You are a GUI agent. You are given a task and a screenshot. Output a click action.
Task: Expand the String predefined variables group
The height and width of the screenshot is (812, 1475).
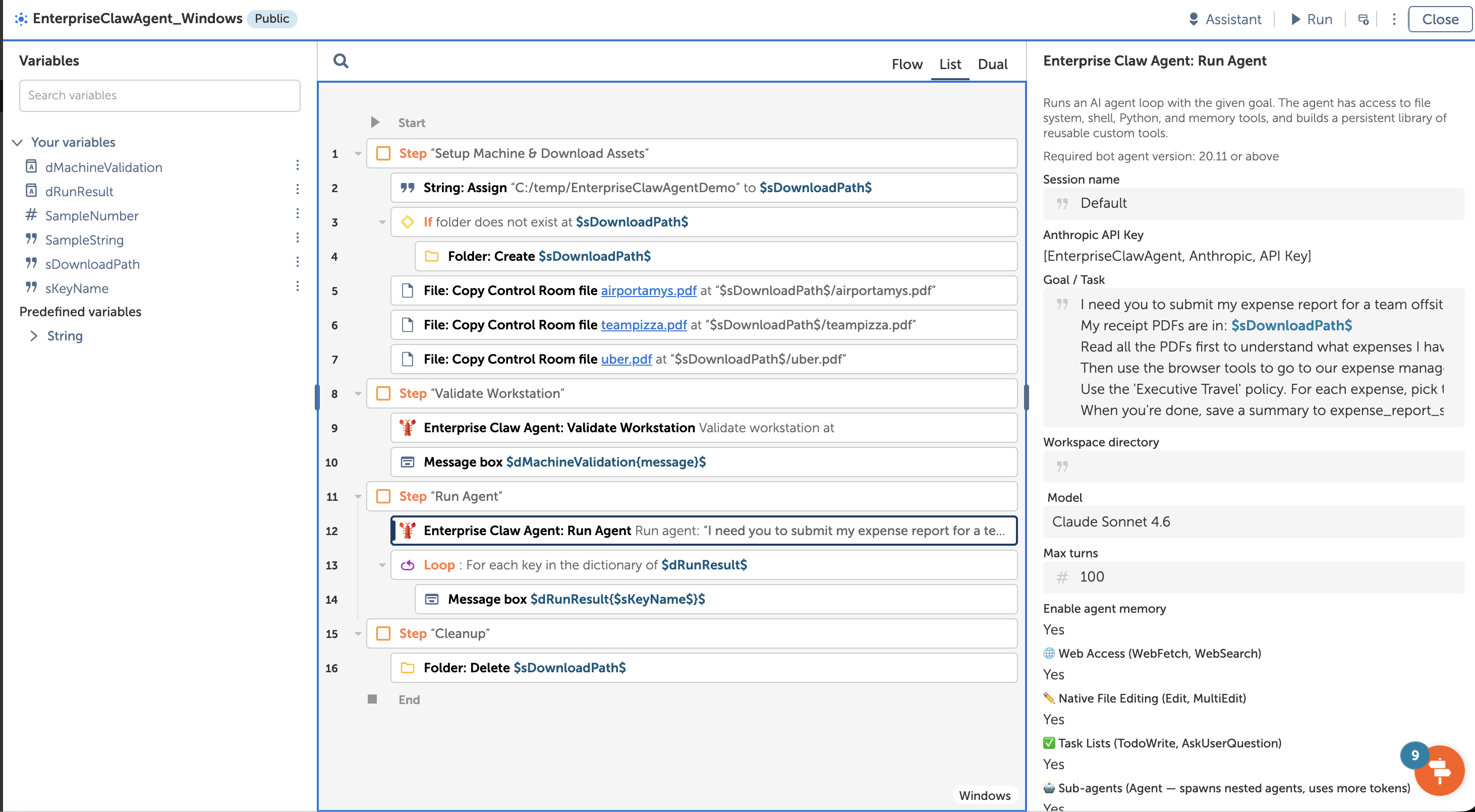pyautogui.click(x=33, y=335)
